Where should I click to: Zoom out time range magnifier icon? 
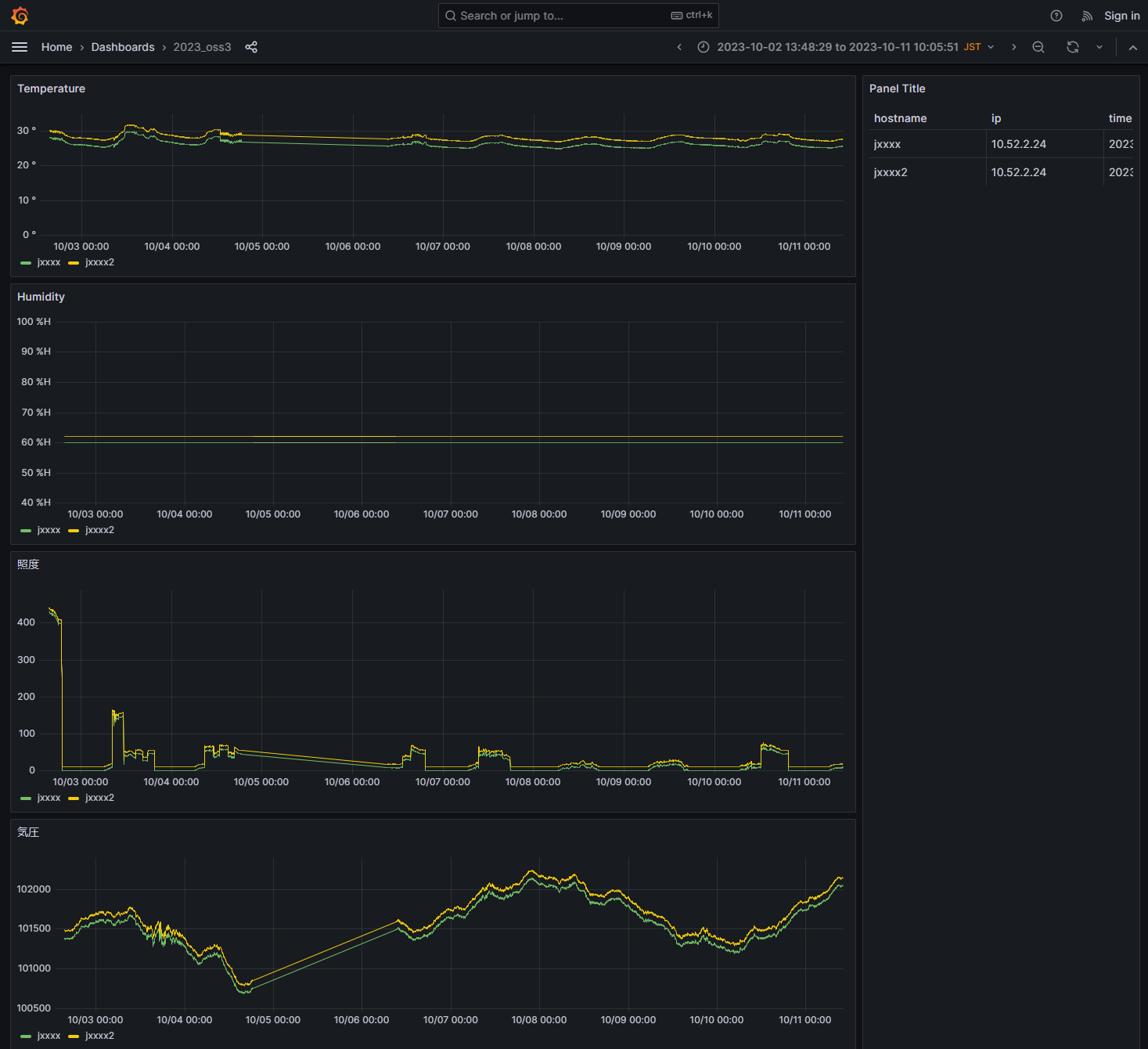[x=1038, y=47]
